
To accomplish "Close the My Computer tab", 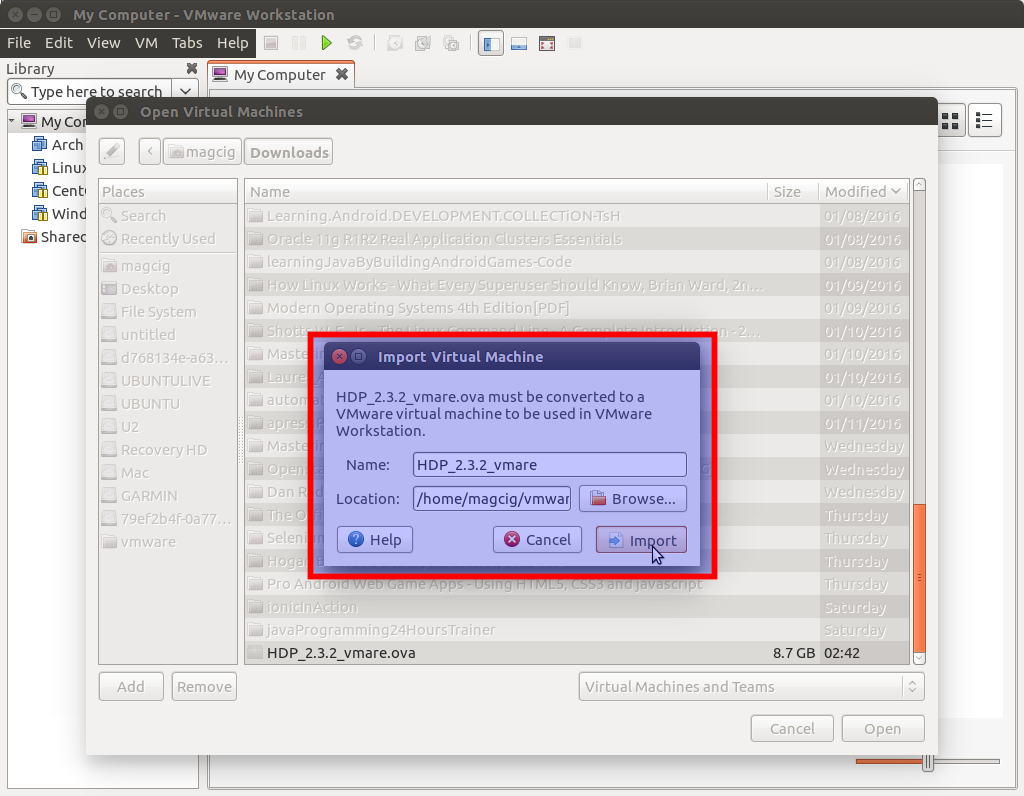I will 342,74.
